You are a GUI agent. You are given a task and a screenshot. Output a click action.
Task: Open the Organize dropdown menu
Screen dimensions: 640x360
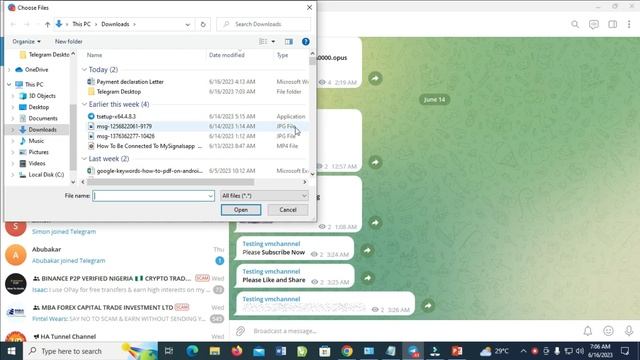[27, 42]
